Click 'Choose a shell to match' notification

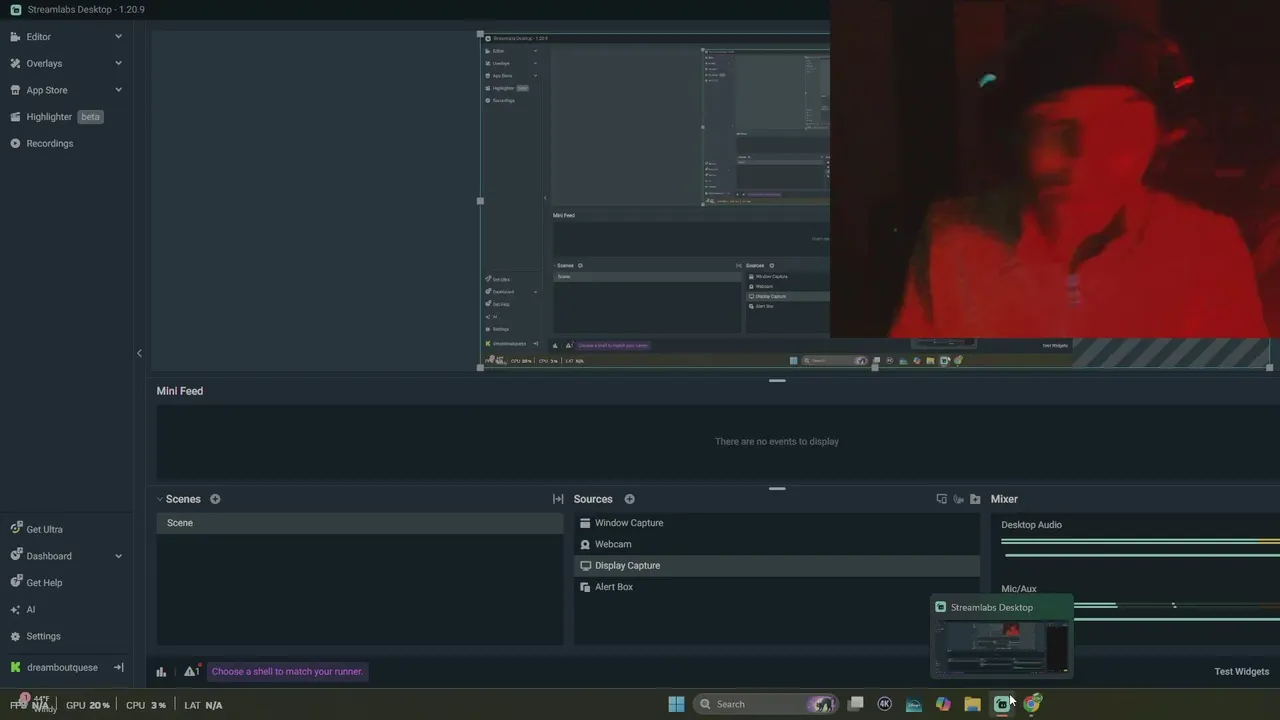click(287, 672)
